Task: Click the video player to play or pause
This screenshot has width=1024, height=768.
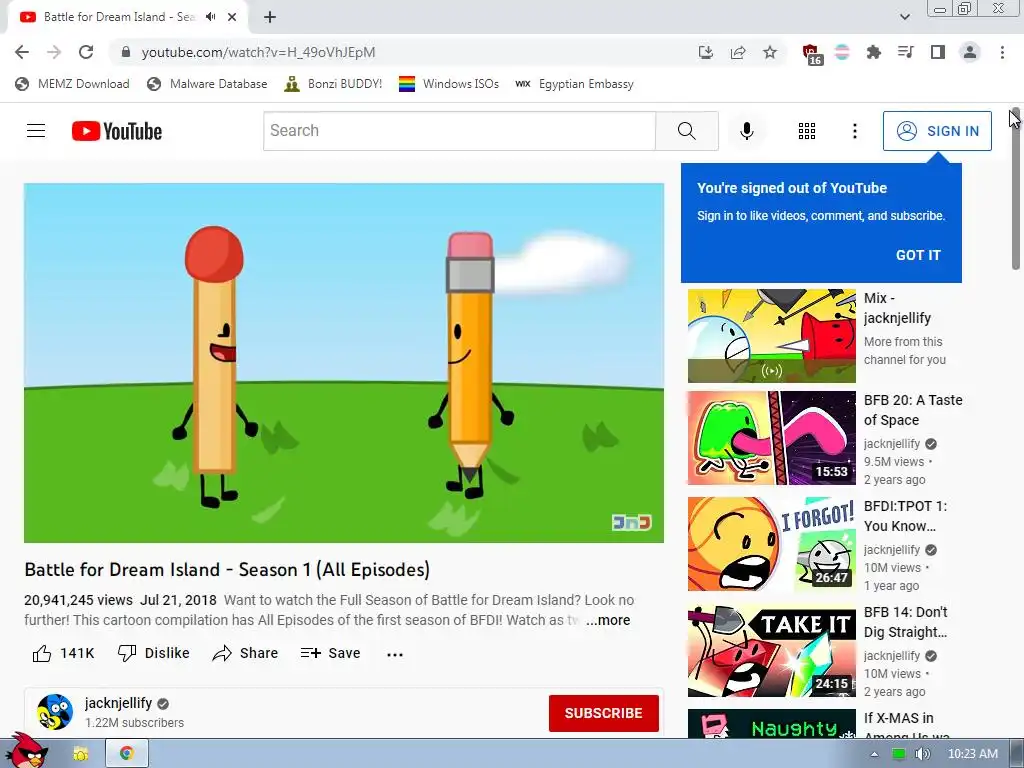Action: click(344, 362)
